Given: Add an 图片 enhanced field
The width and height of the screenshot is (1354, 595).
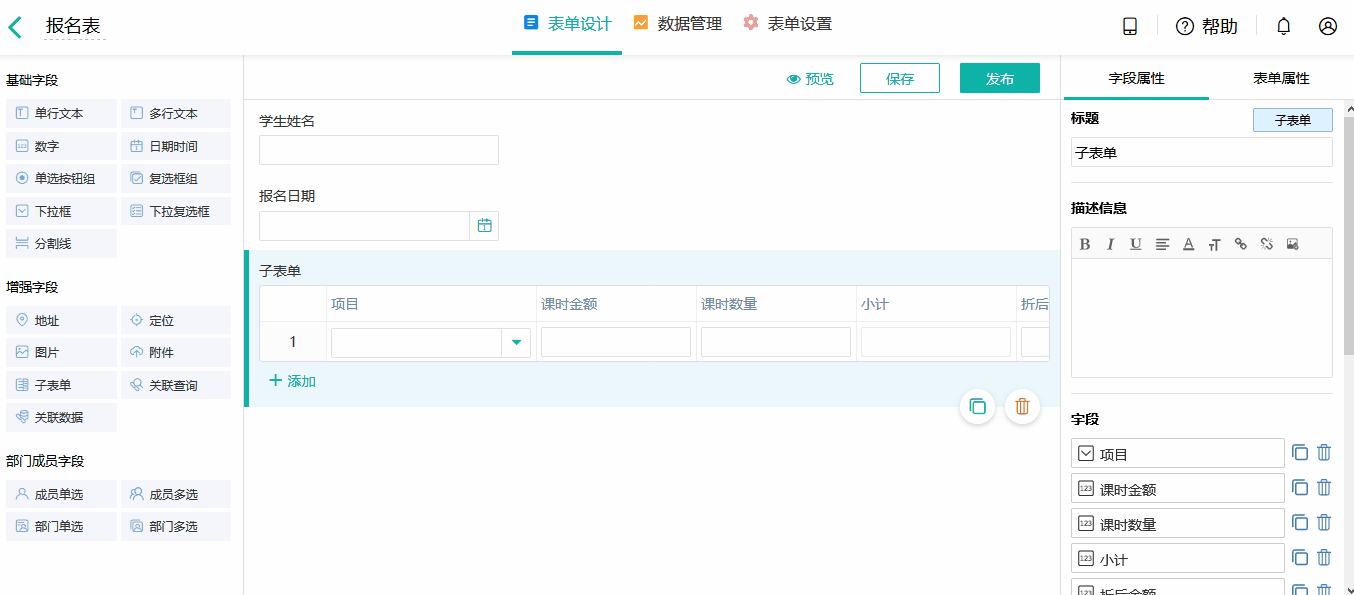Looking at the screenshot, I should 61,352.
